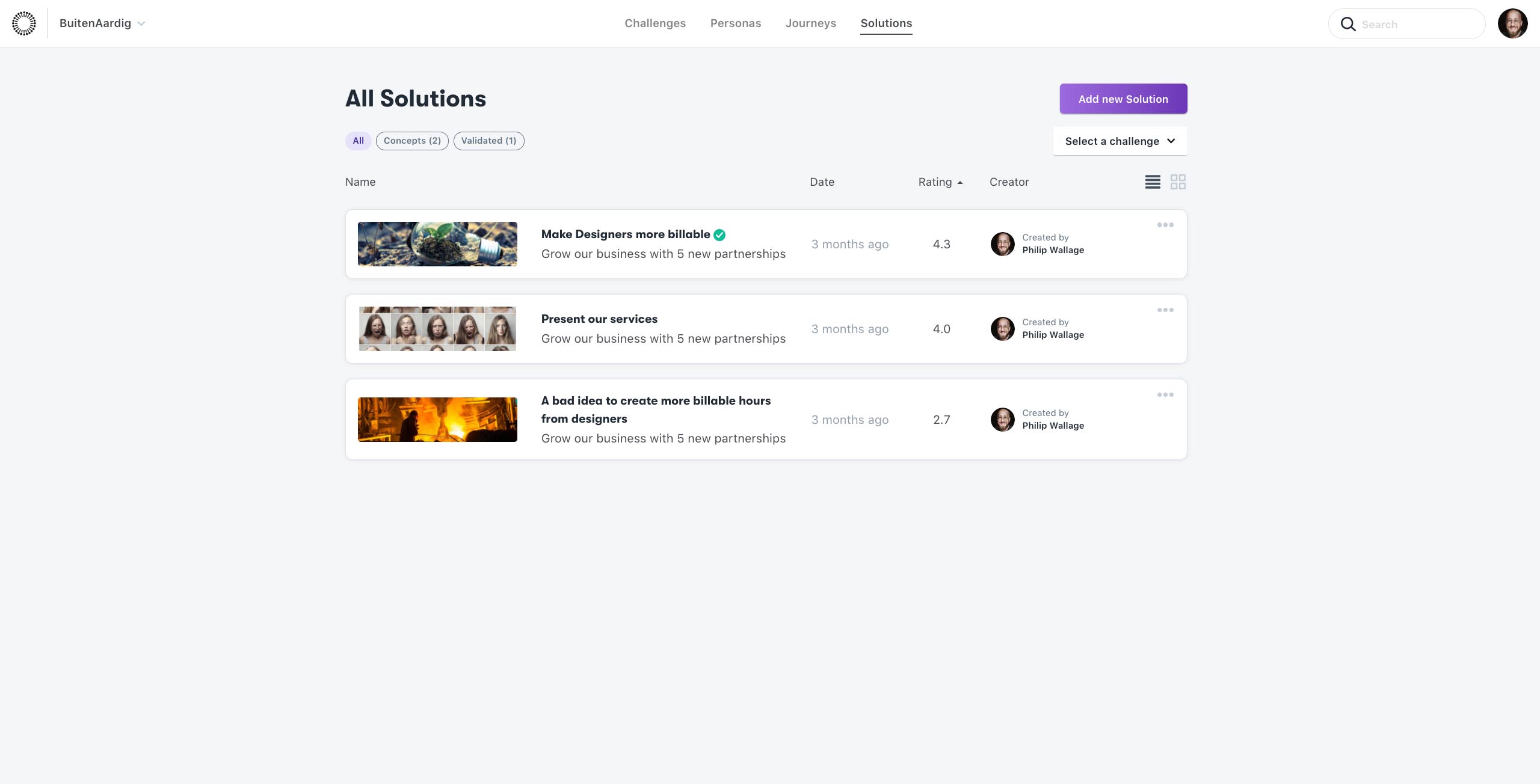This screenshot has height=784, width=1540.
Task: Open the Present our services solution title
Action: coord(599,319)
